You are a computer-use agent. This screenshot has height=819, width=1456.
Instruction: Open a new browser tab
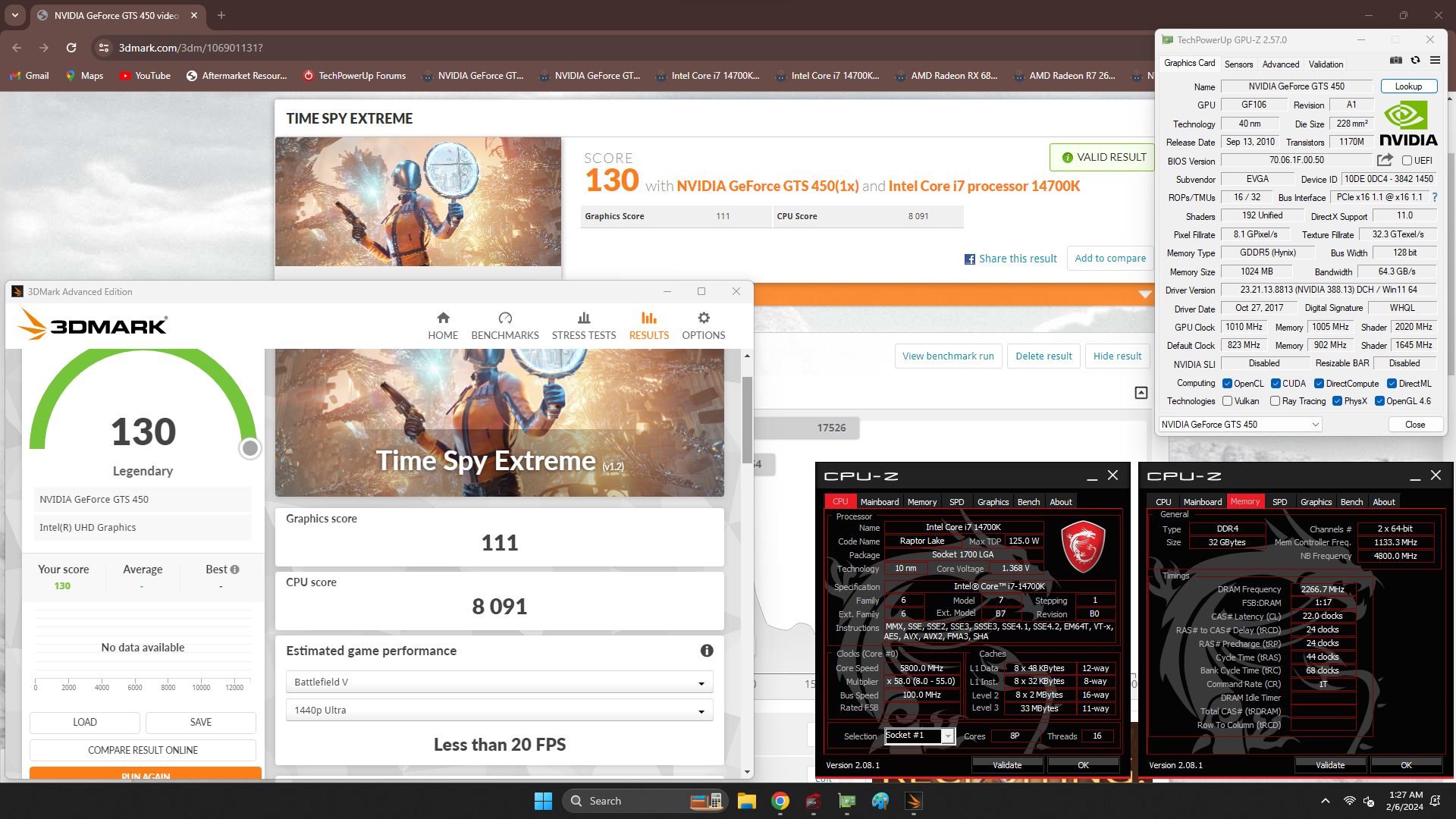221,15
